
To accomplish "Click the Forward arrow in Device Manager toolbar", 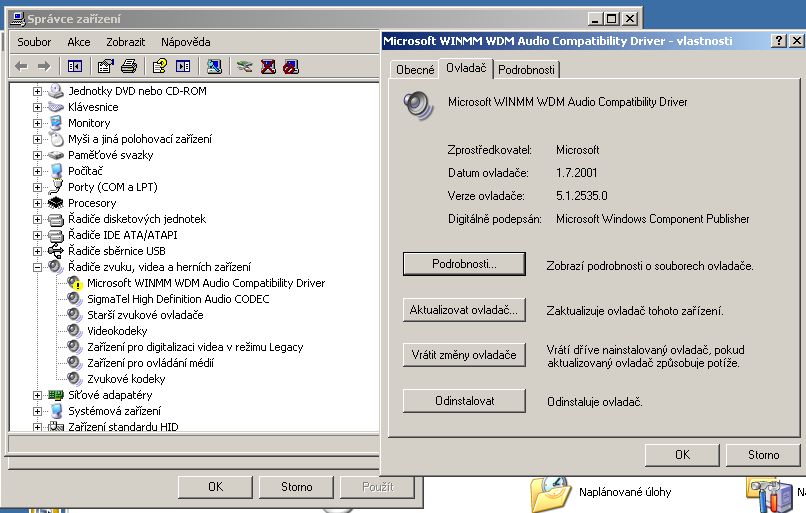I will [44, 66].
